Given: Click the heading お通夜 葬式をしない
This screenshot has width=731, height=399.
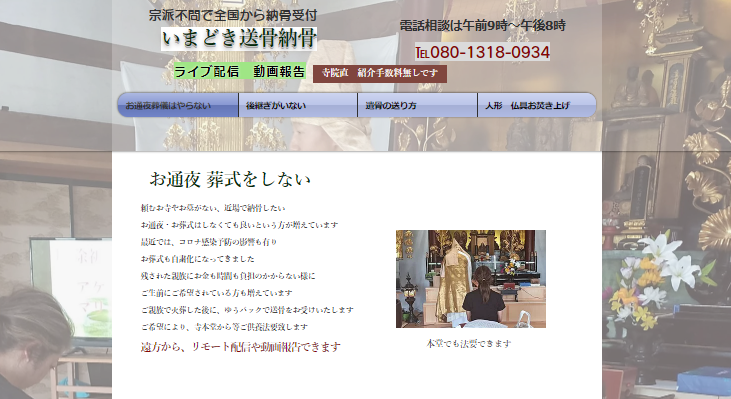Looking at the screenshot, I should click(230, 179).
